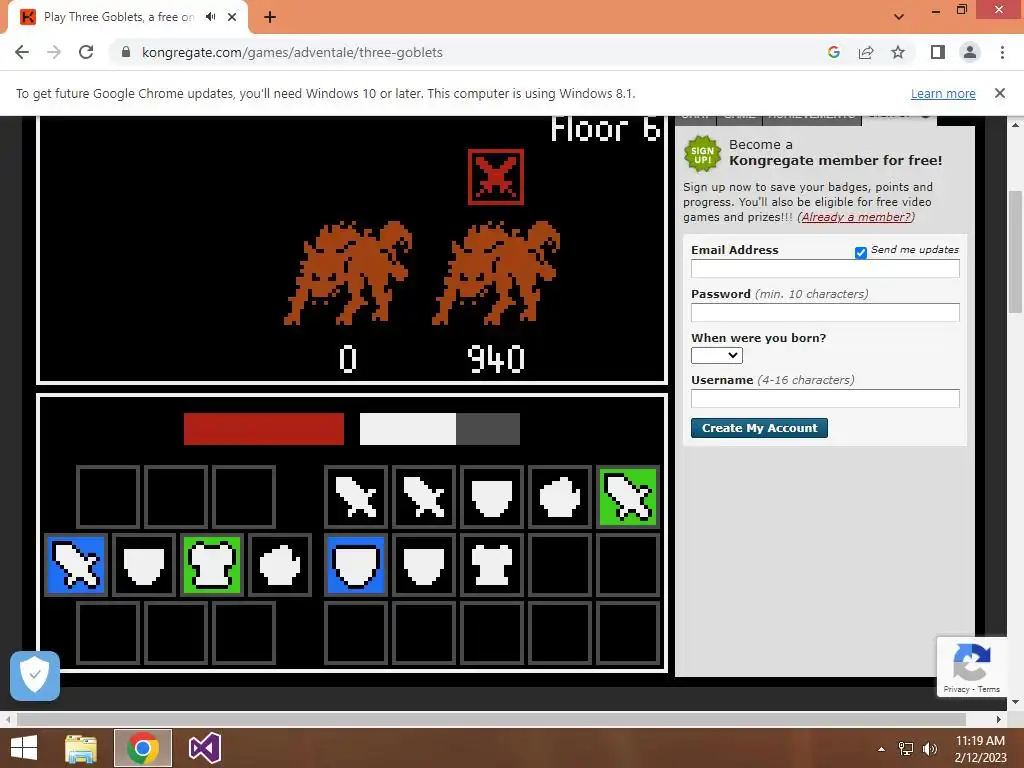Open the Google search side icon
Viewport: 1024px width, 768px height.
[x=833, y=52]
